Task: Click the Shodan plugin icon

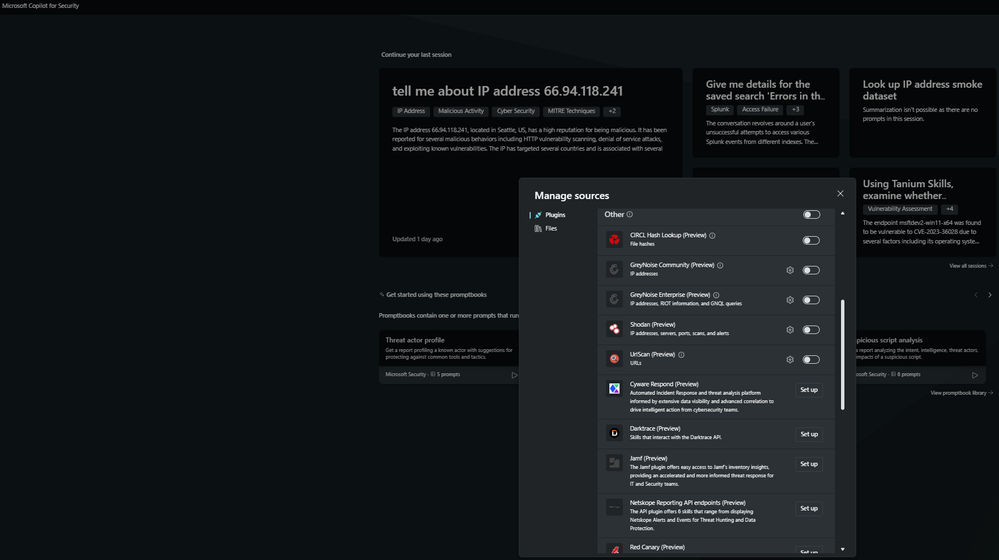Action: click(x=614, y=329)
